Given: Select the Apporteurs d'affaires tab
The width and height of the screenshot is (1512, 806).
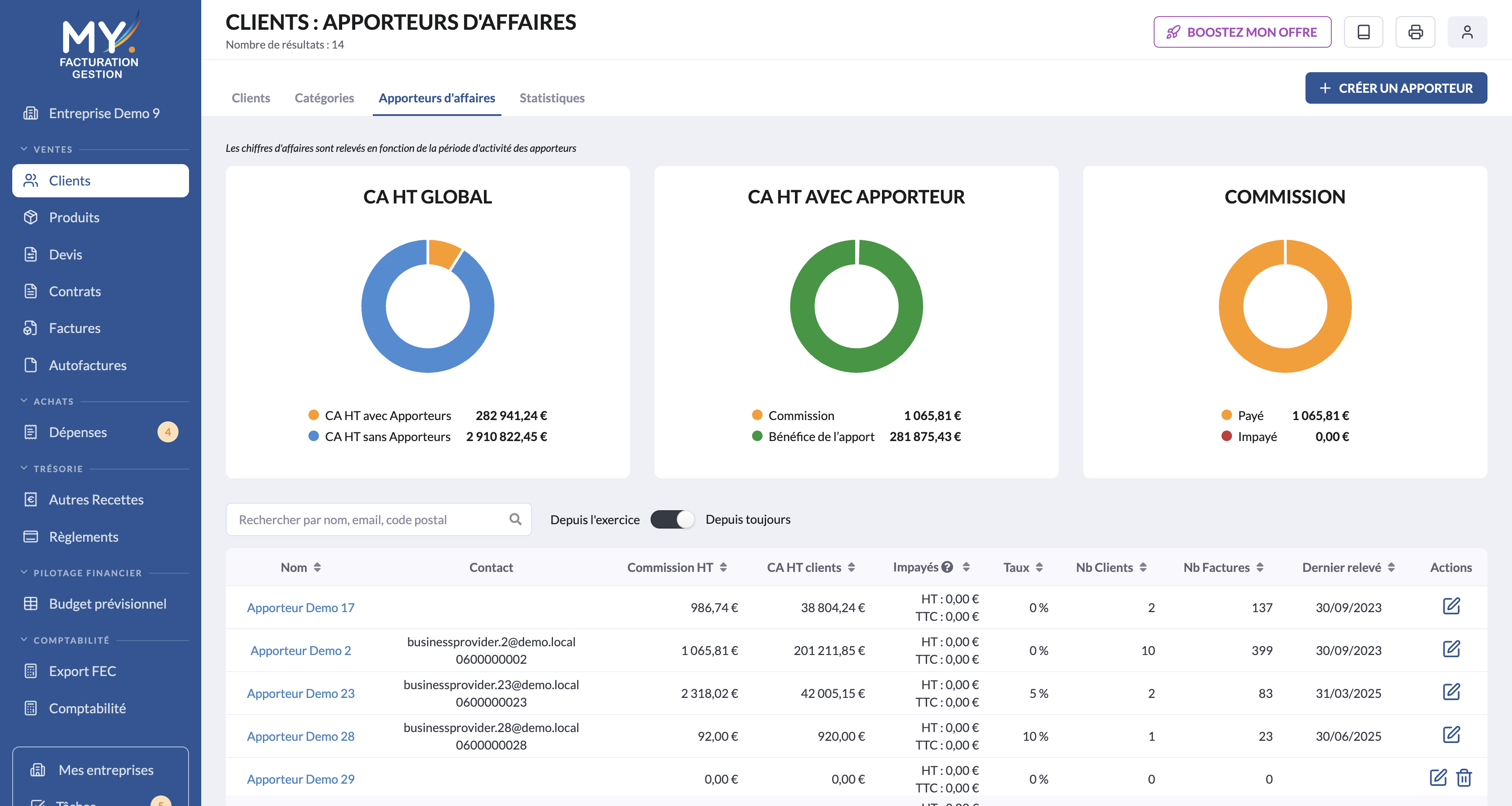Looking at the screenshot, I should coord(437,98).
